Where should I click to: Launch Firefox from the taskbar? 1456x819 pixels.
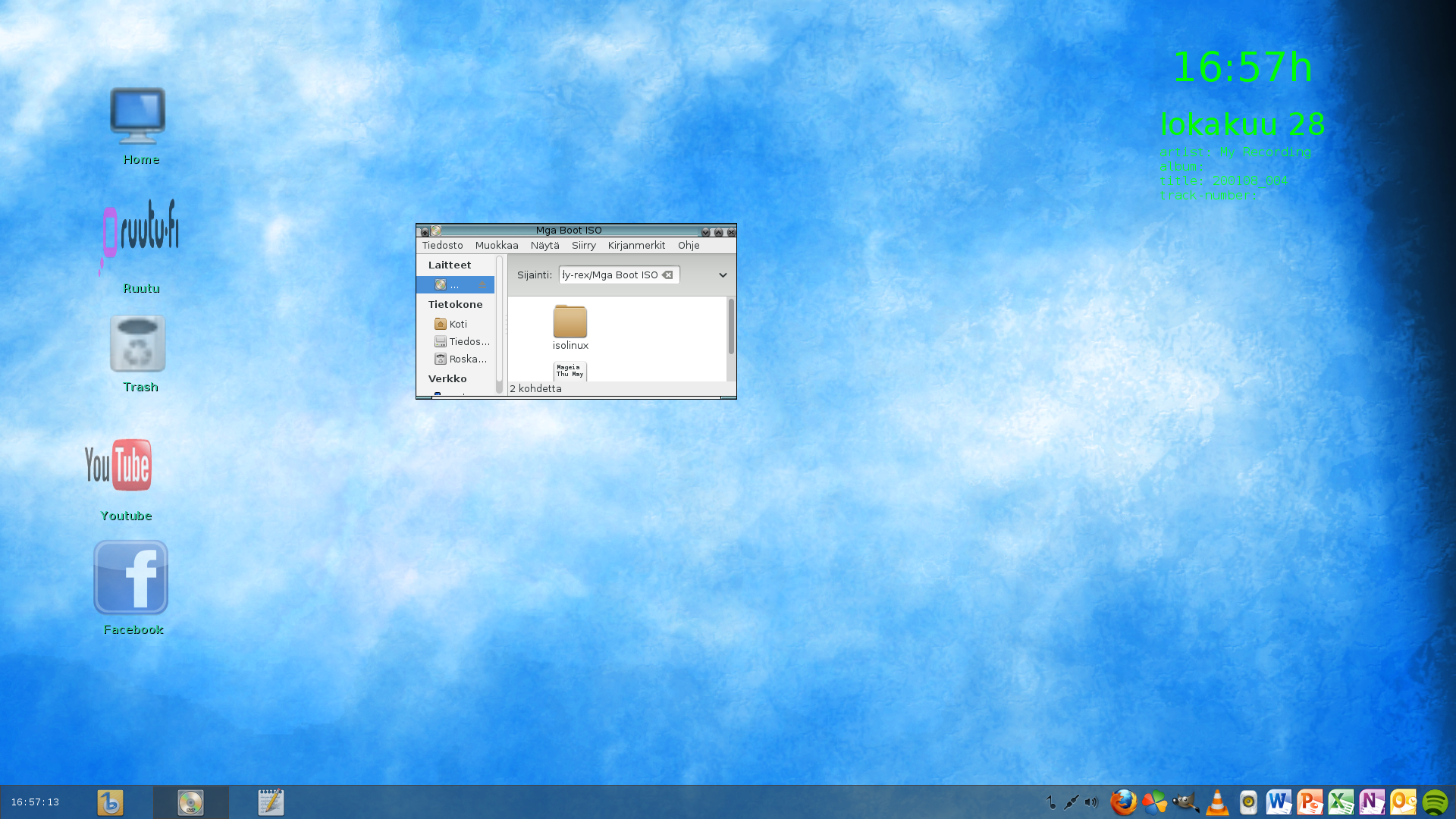pos(1123,802)
